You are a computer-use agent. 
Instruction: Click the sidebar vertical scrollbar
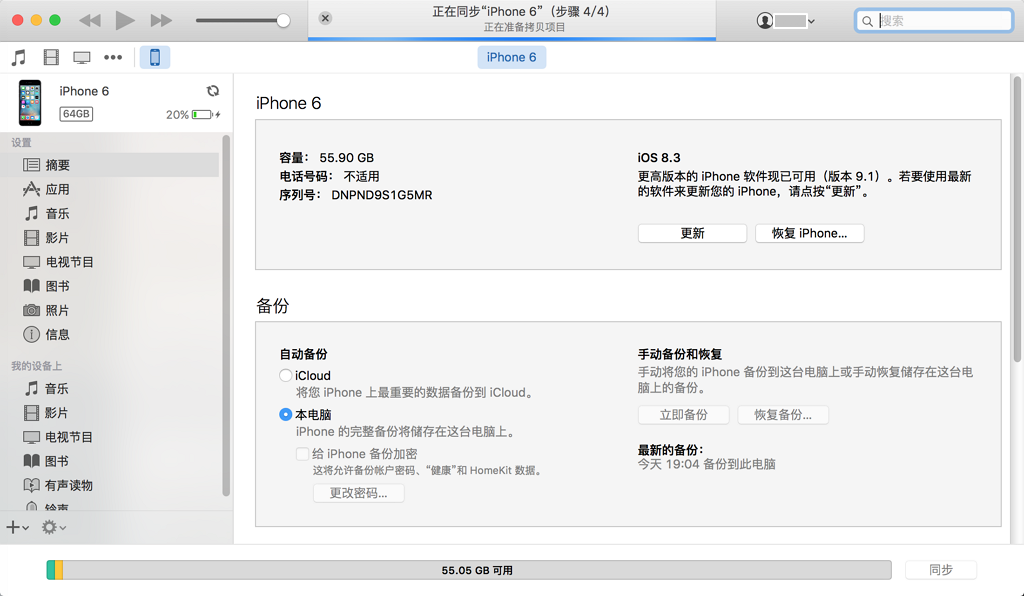click(x=226, y=316)
